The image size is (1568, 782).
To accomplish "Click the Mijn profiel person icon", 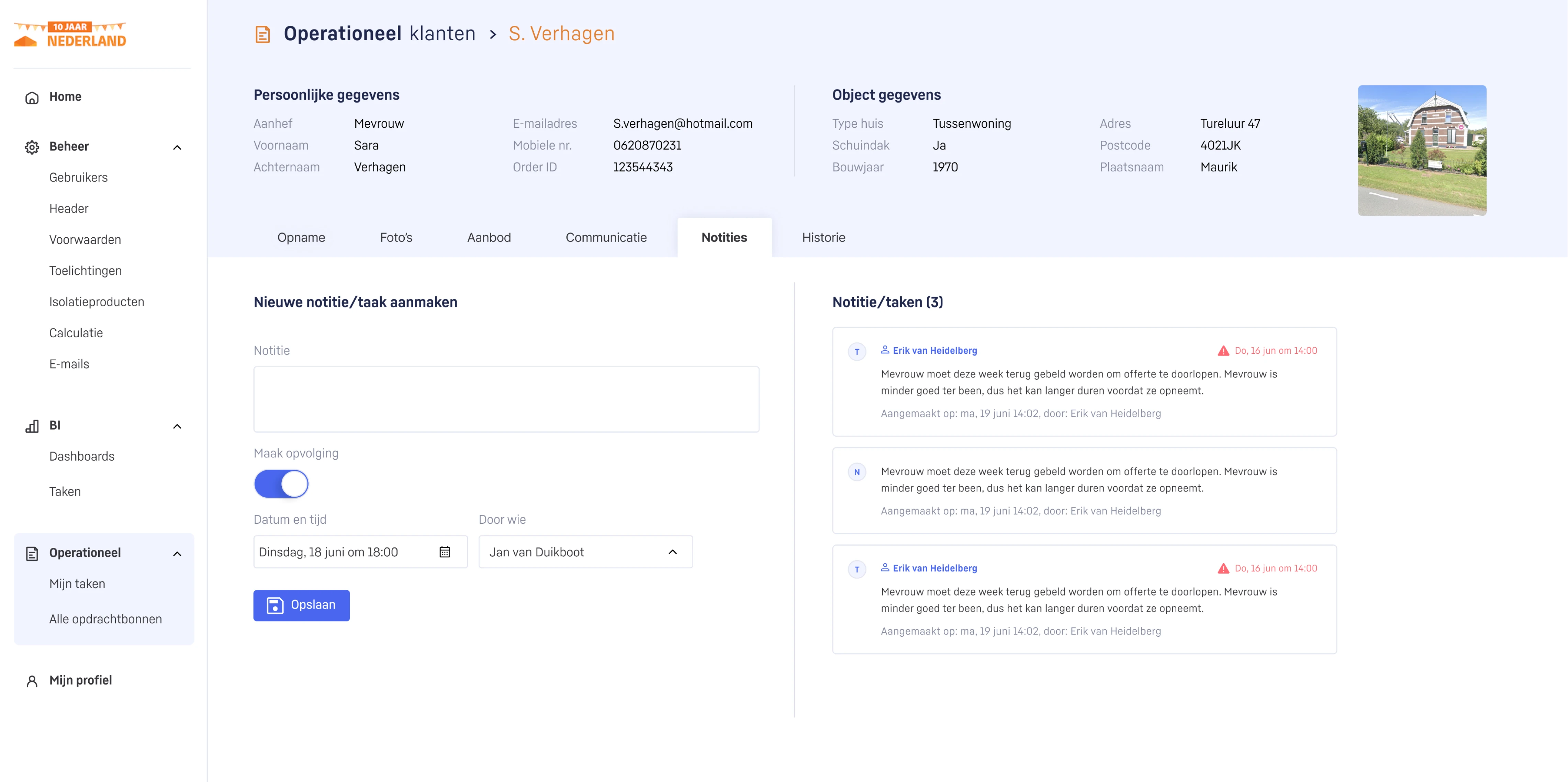I will (32, 681).
